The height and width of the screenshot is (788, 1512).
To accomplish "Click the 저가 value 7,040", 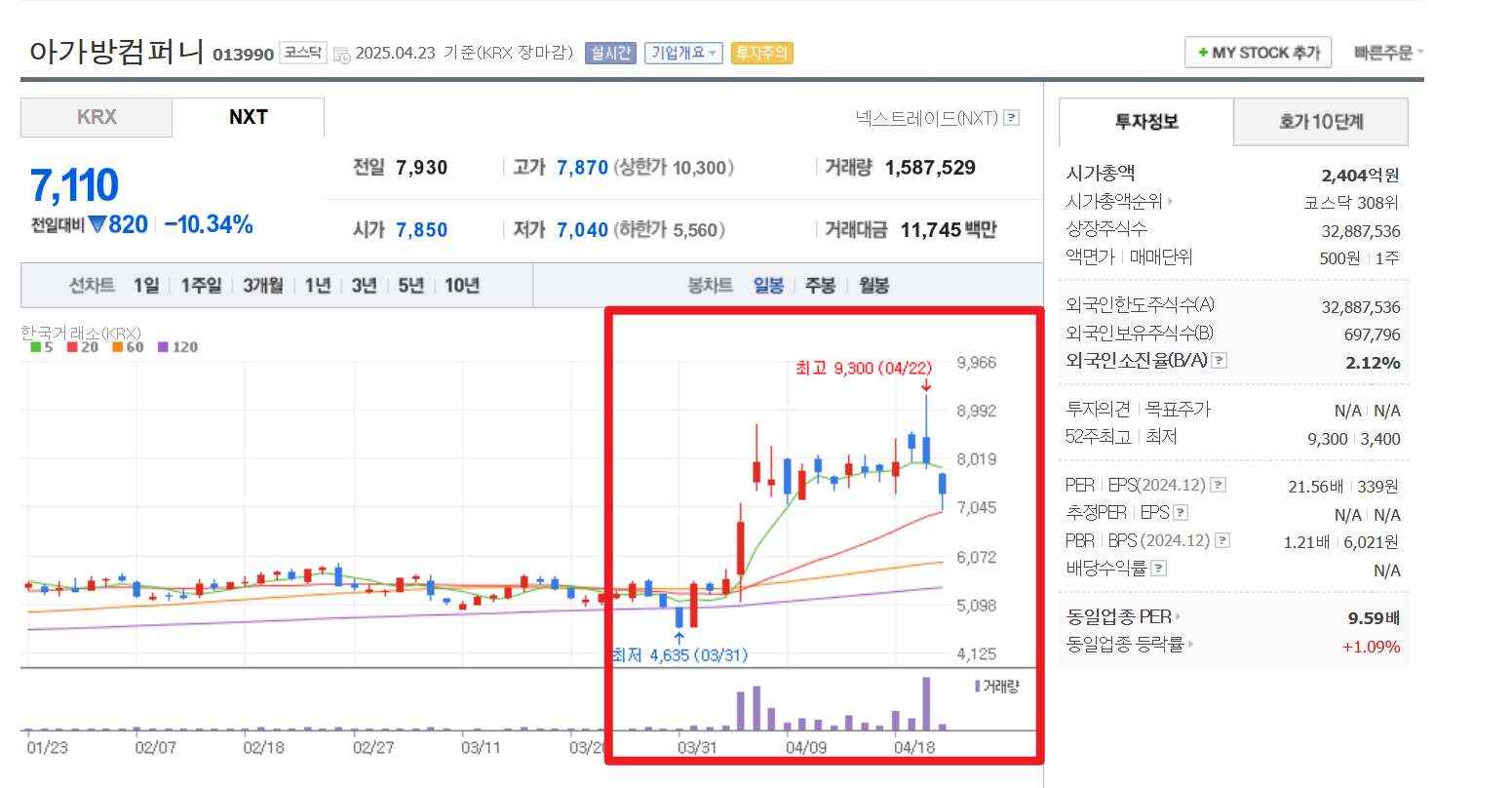I will pos(583,230).
